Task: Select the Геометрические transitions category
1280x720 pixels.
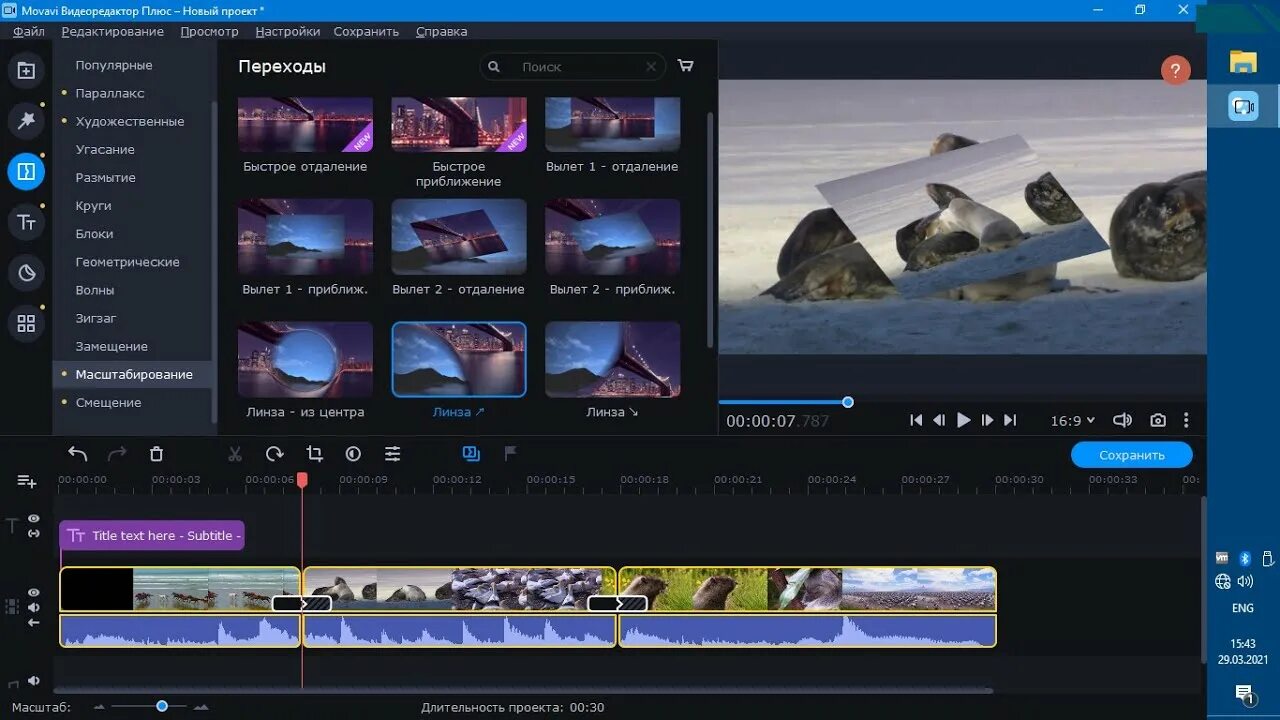Action: pyautogui.click(x=128, y=262)
